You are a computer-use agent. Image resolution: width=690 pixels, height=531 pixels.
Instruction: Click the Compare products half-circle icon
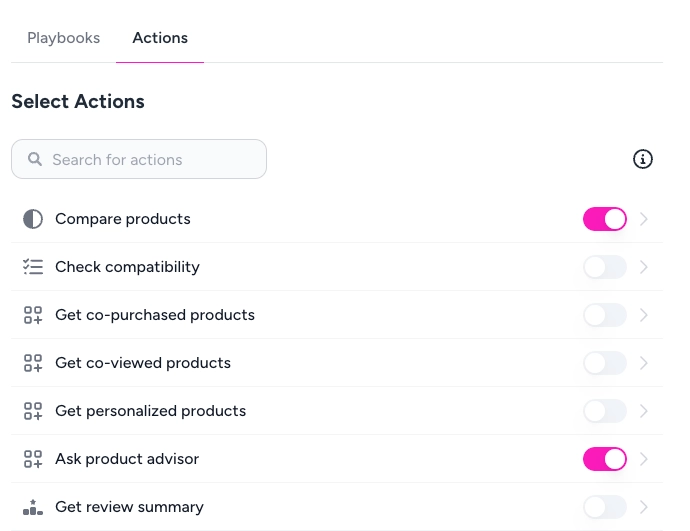click(33, 219)
